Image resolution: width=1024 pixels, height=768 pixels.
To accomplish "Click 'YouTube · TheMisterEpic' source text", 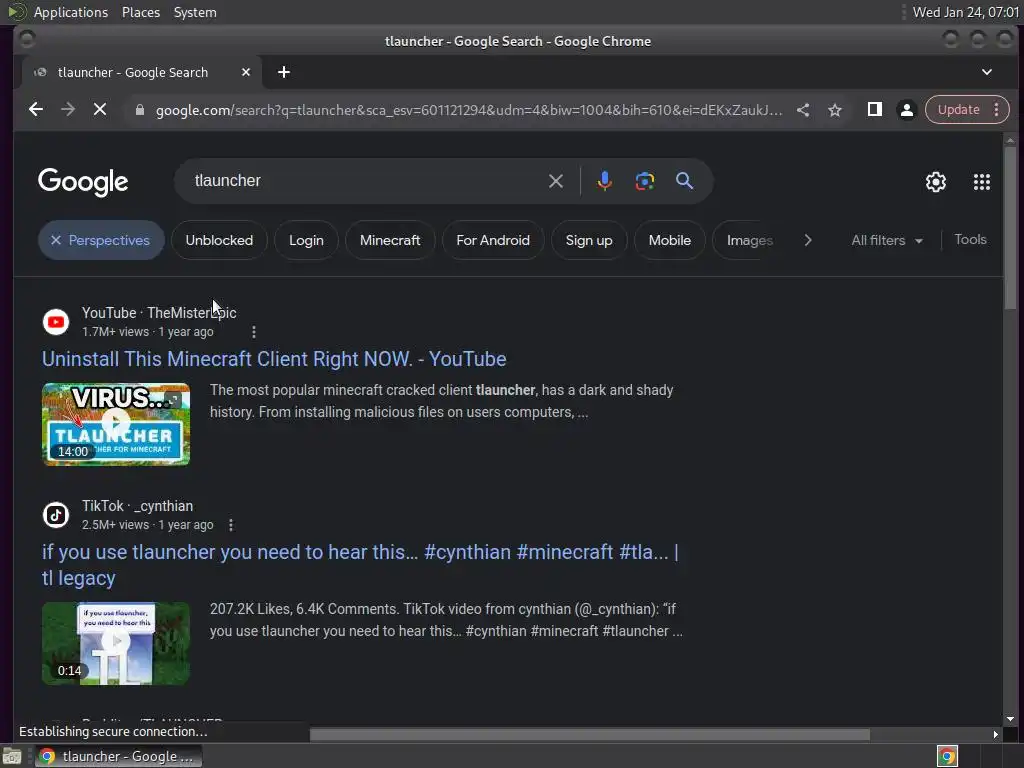I will pyautogui.click(x=159, y=313).
